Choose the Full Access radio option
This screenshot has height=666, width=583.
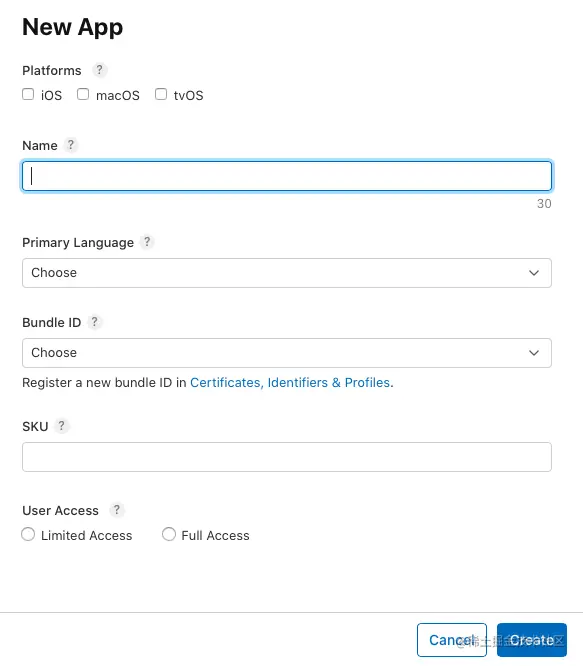pyautogui.click(x=169, y=534)
